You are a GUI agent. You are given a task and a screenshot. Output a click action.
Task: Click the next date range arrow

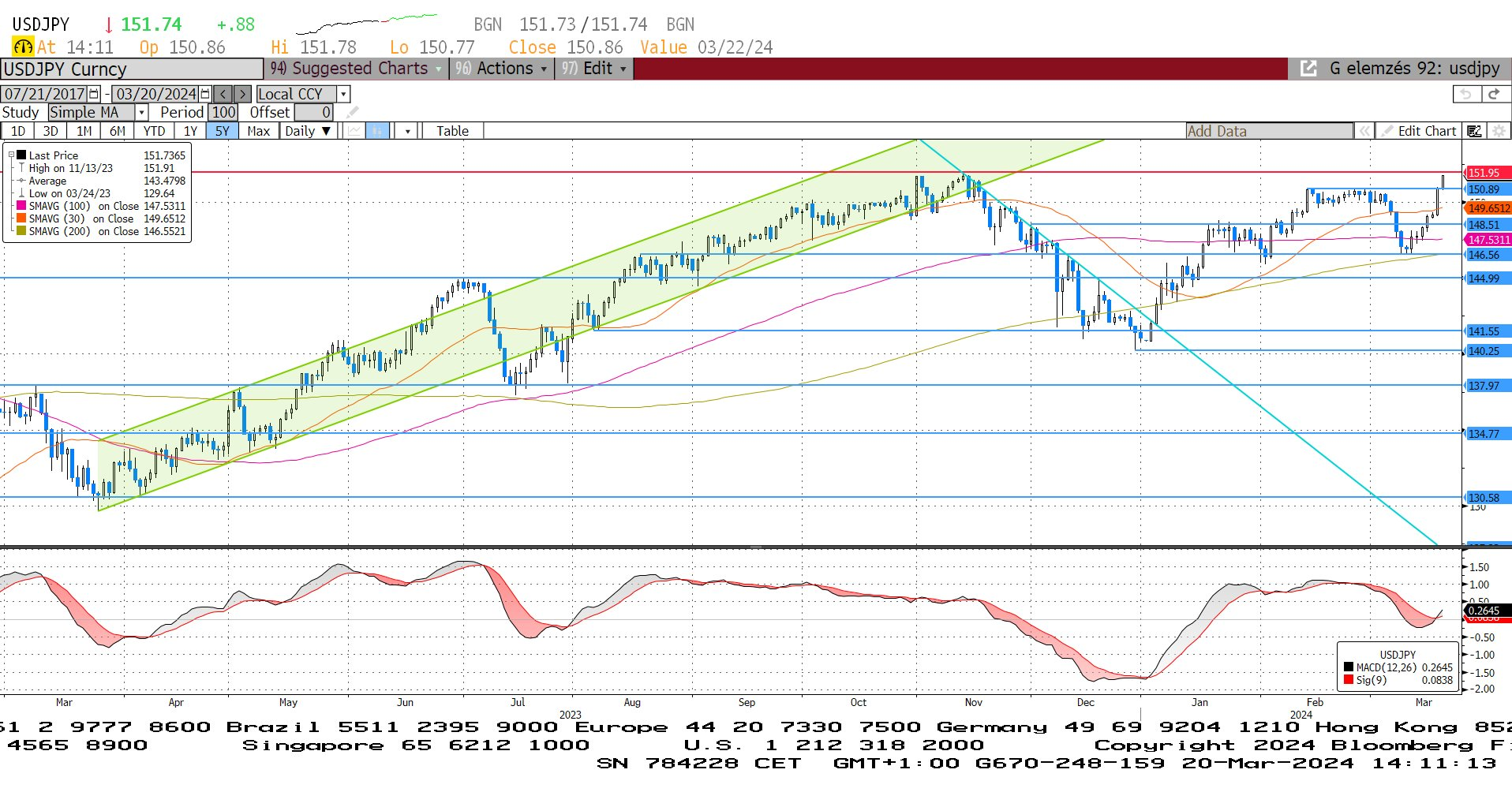point(242,94)
